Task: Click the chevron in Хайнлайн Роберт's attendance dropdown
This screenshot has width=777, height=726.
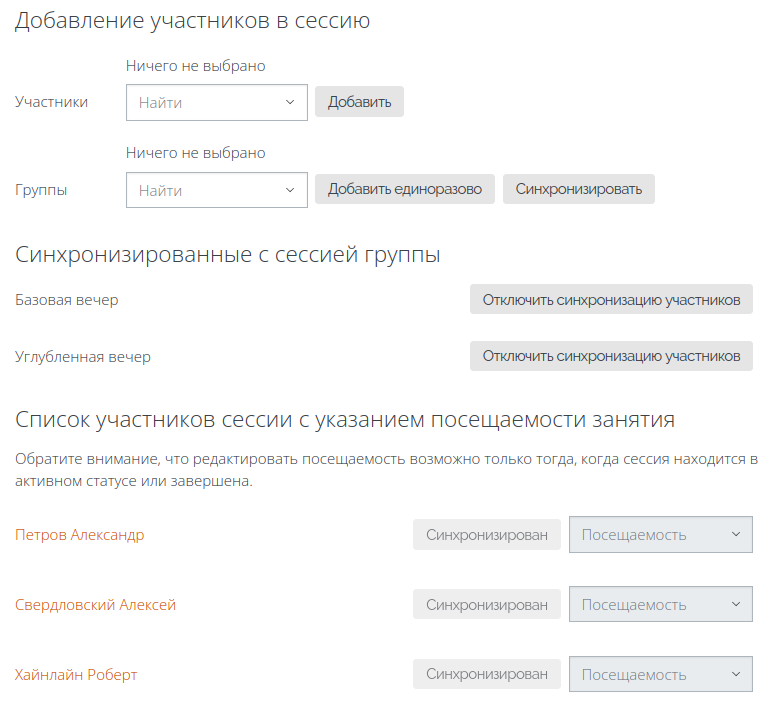Action: click(736, 674)
